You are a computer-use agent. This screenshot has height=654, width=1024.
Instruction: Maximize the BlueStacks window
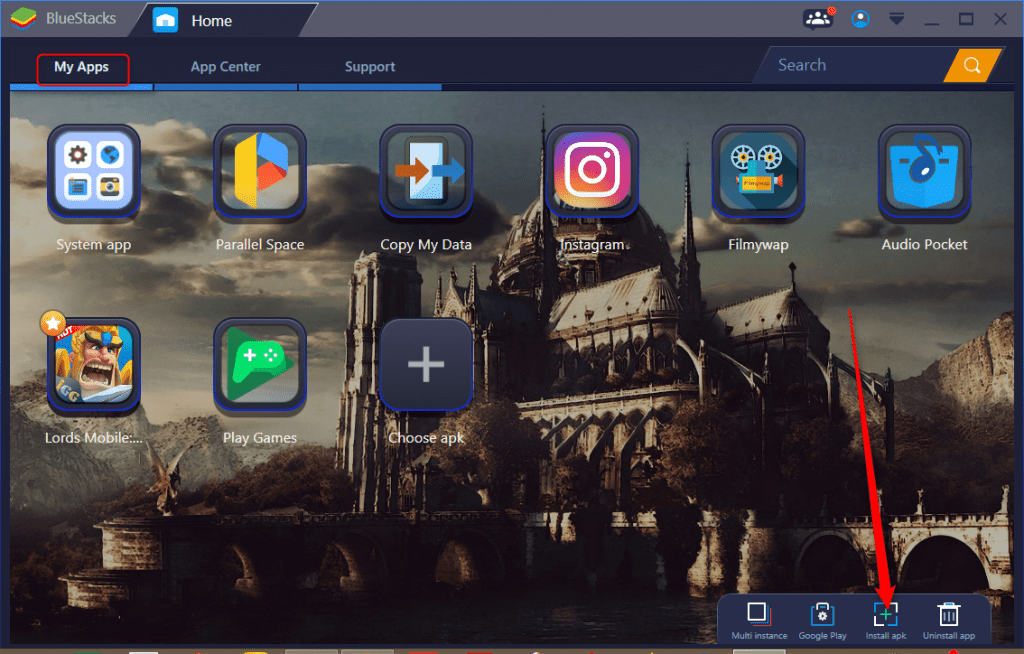point(966,19)
